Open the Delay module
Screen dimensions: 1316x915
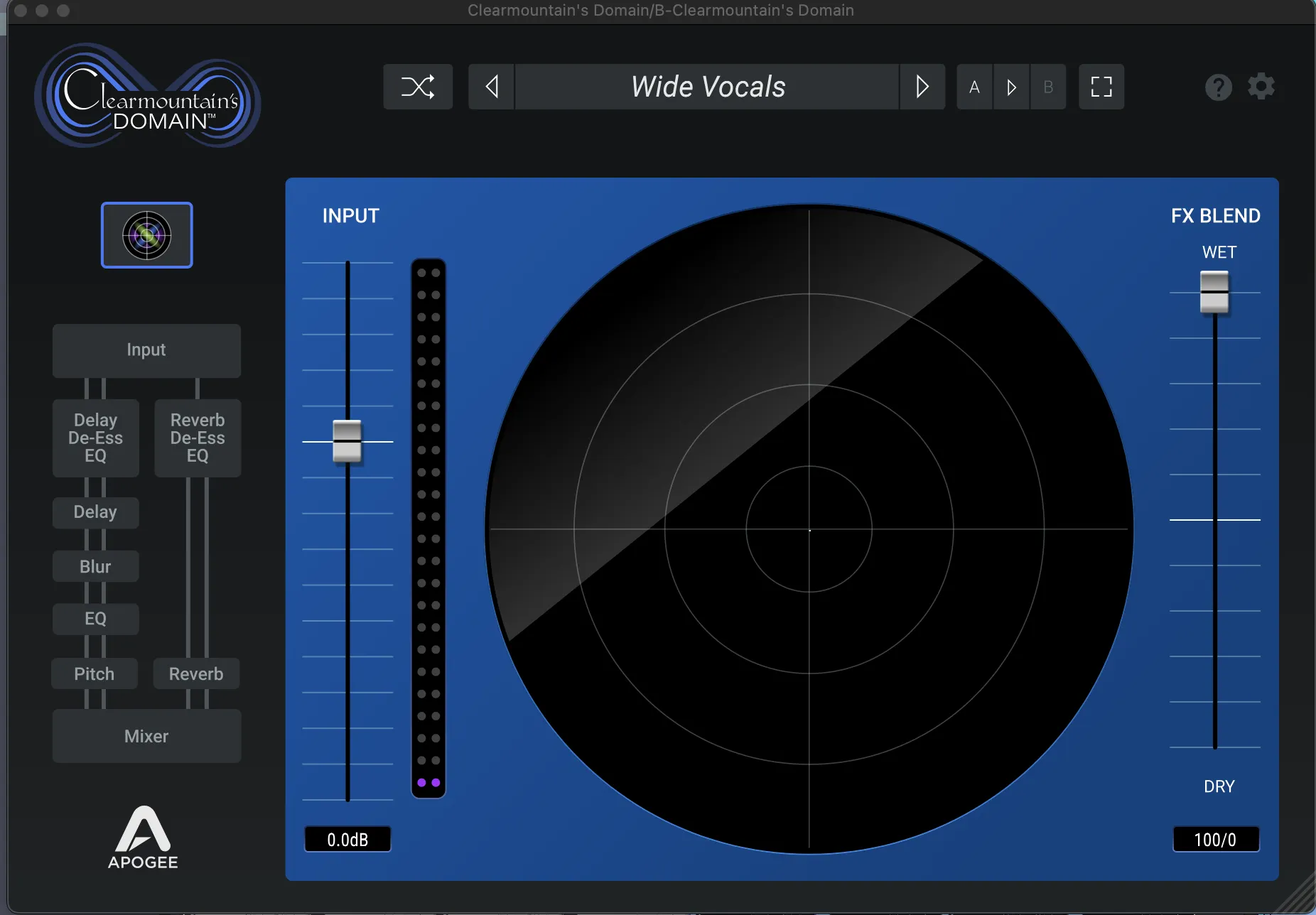(x=95, y=512)
